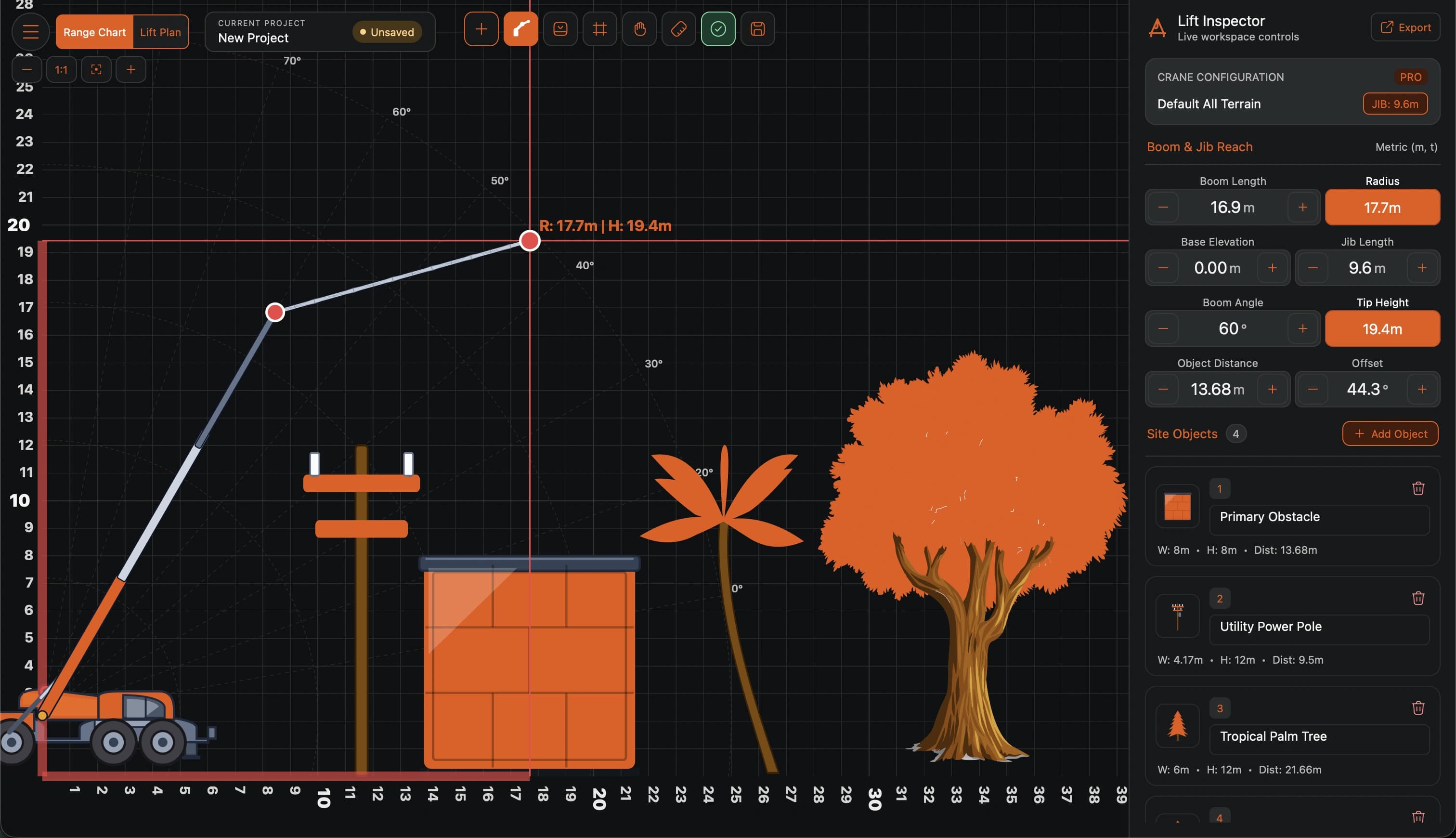The height and width of the screenshot is (838, 1456).
Task: Decrease Object Distance with minus stepper
Action: (1163, 390)
